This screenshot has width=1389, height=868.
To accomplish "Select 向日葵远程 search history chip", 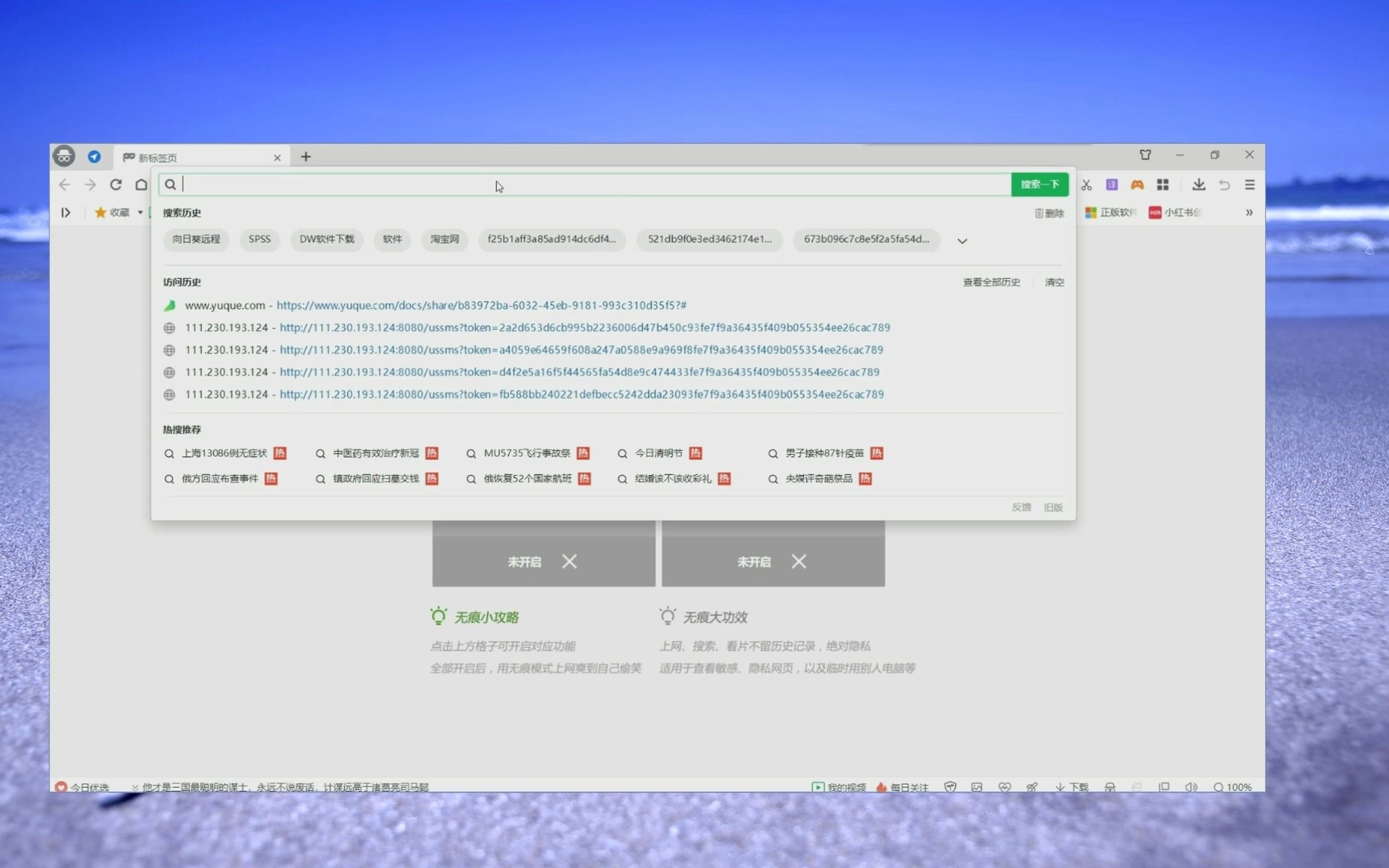I will tap(196, 239).
